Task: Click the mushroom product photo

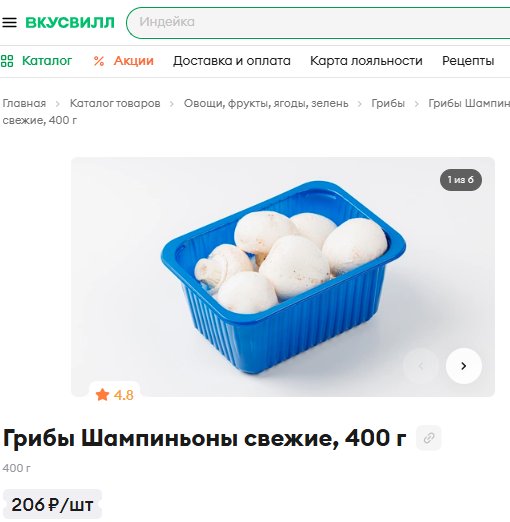Action: pos(283,277)
